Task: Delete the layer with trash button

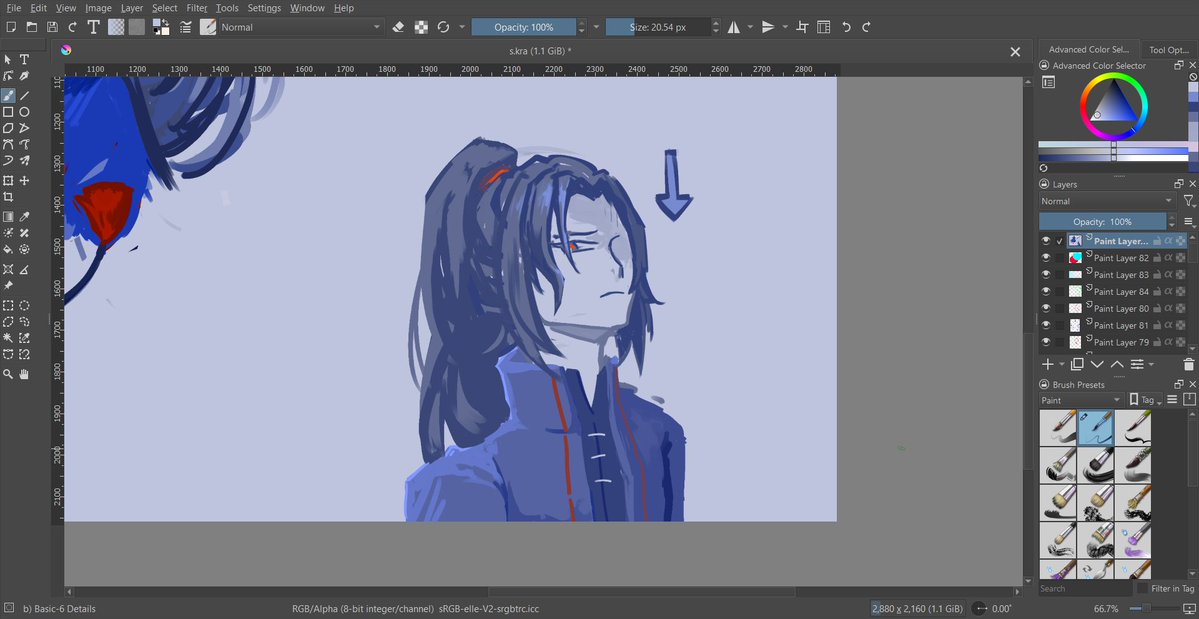Action: [1188, 365]
